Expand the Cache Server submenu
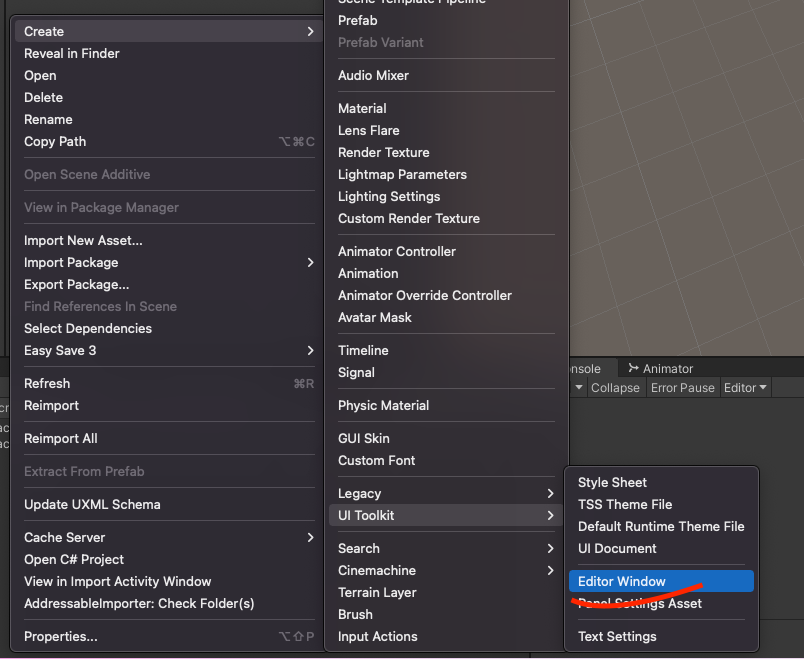The height and width of the screenshot is (659, 804). 168,537
